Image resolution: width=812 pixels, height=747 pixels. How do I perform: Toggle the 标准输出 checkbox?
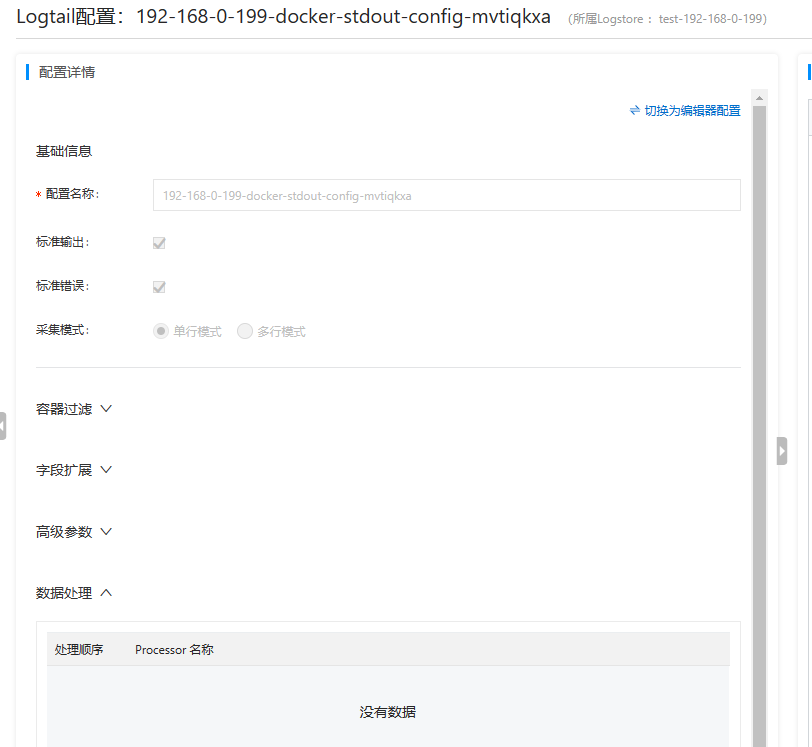tap(159, 243)
